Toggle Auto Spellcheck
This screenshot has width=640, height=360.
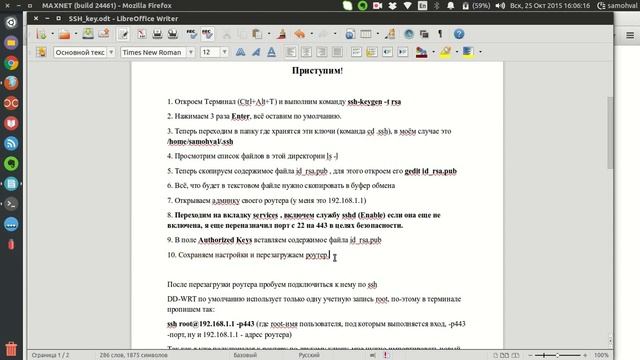tap(207, 34)
